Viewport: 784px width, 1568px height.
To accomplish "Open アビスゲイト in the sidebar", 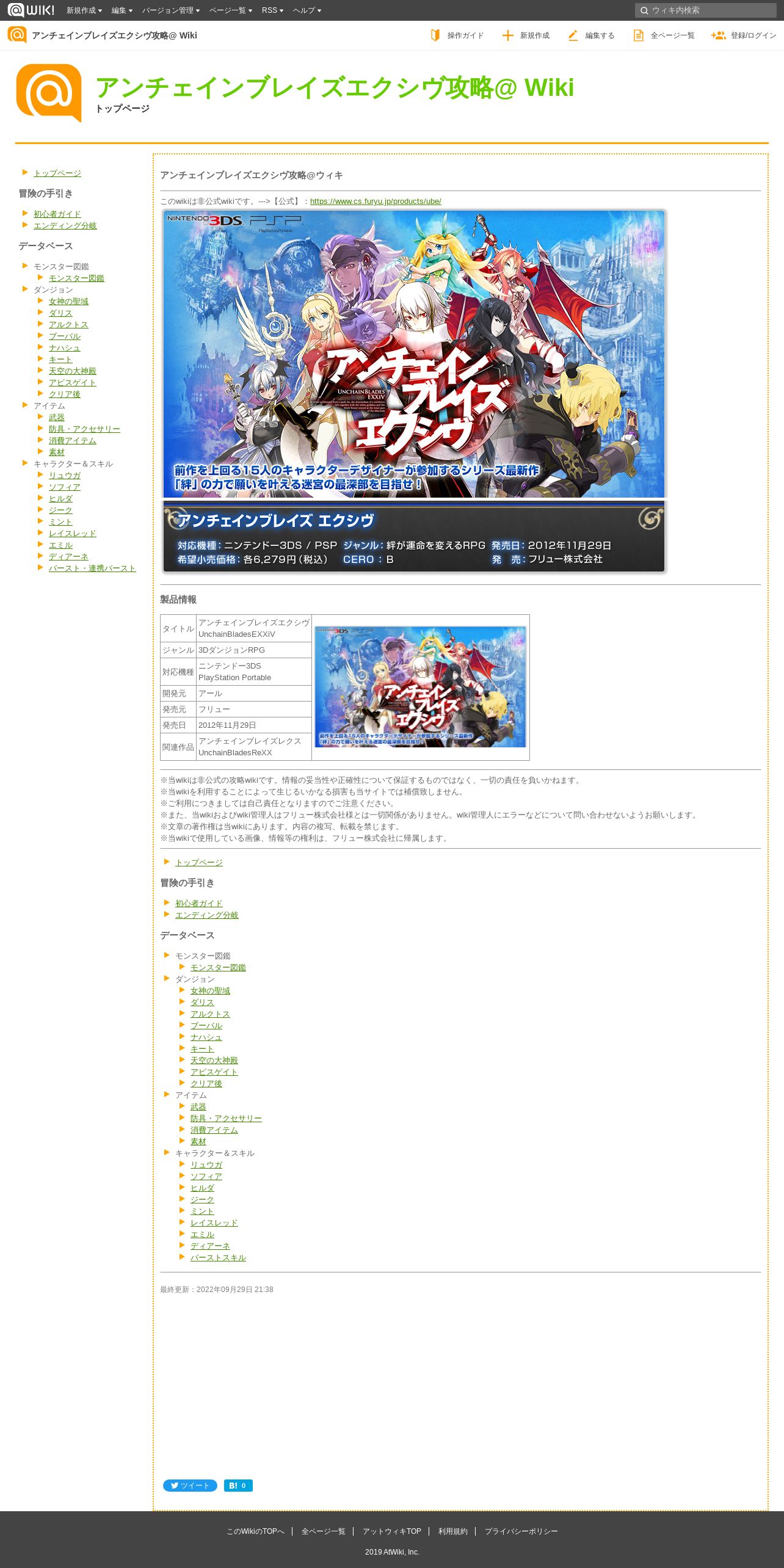I will click(73, 383).
